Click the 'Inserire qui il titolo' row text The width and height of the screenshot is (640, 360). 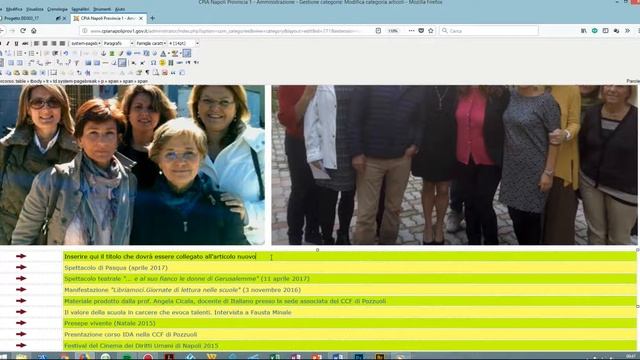(x=160, y=256)
